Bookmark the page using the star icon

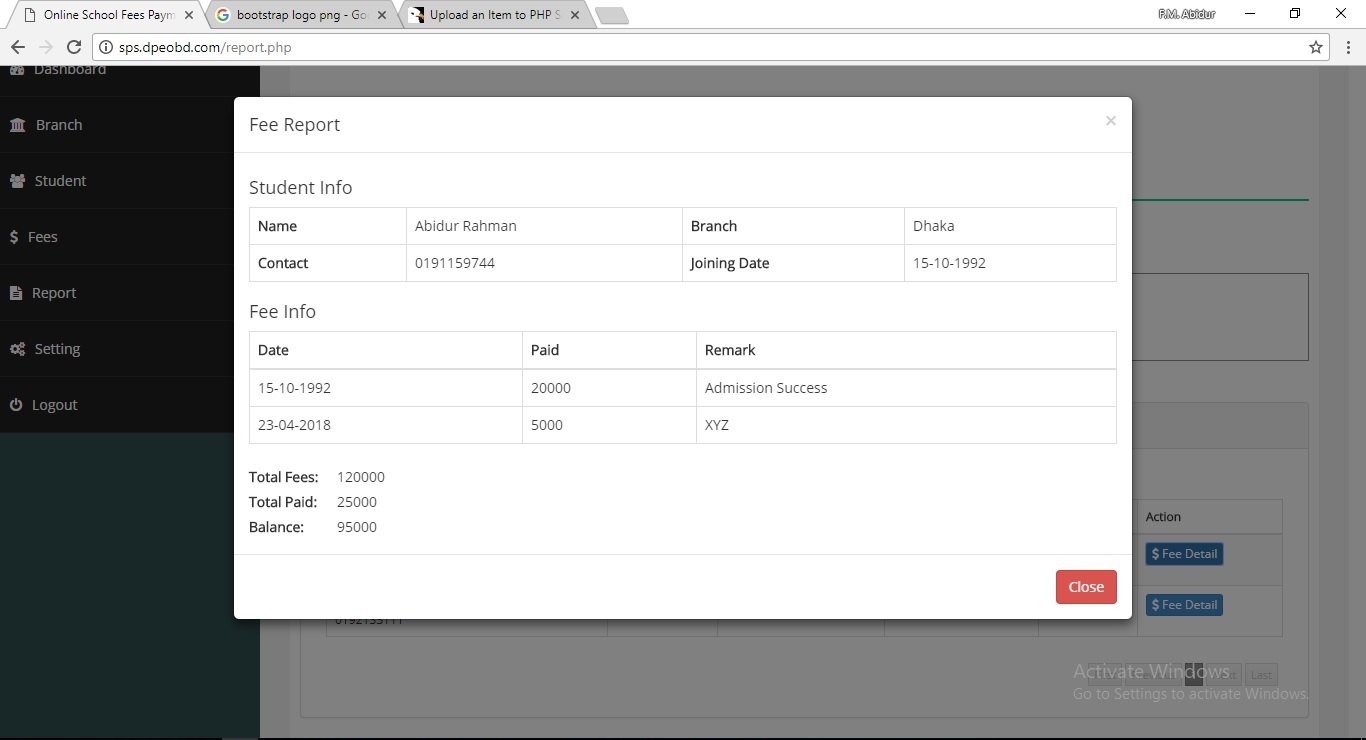[1315, 47]
